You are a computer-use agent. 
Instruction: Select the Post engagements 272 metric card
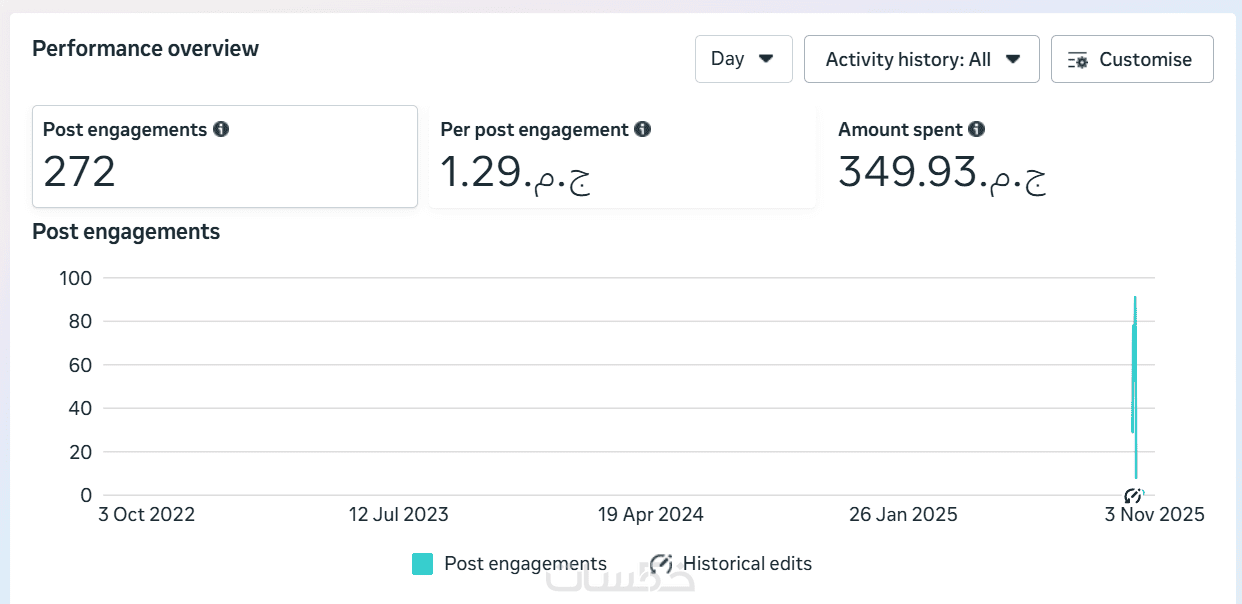coord(224,157)
